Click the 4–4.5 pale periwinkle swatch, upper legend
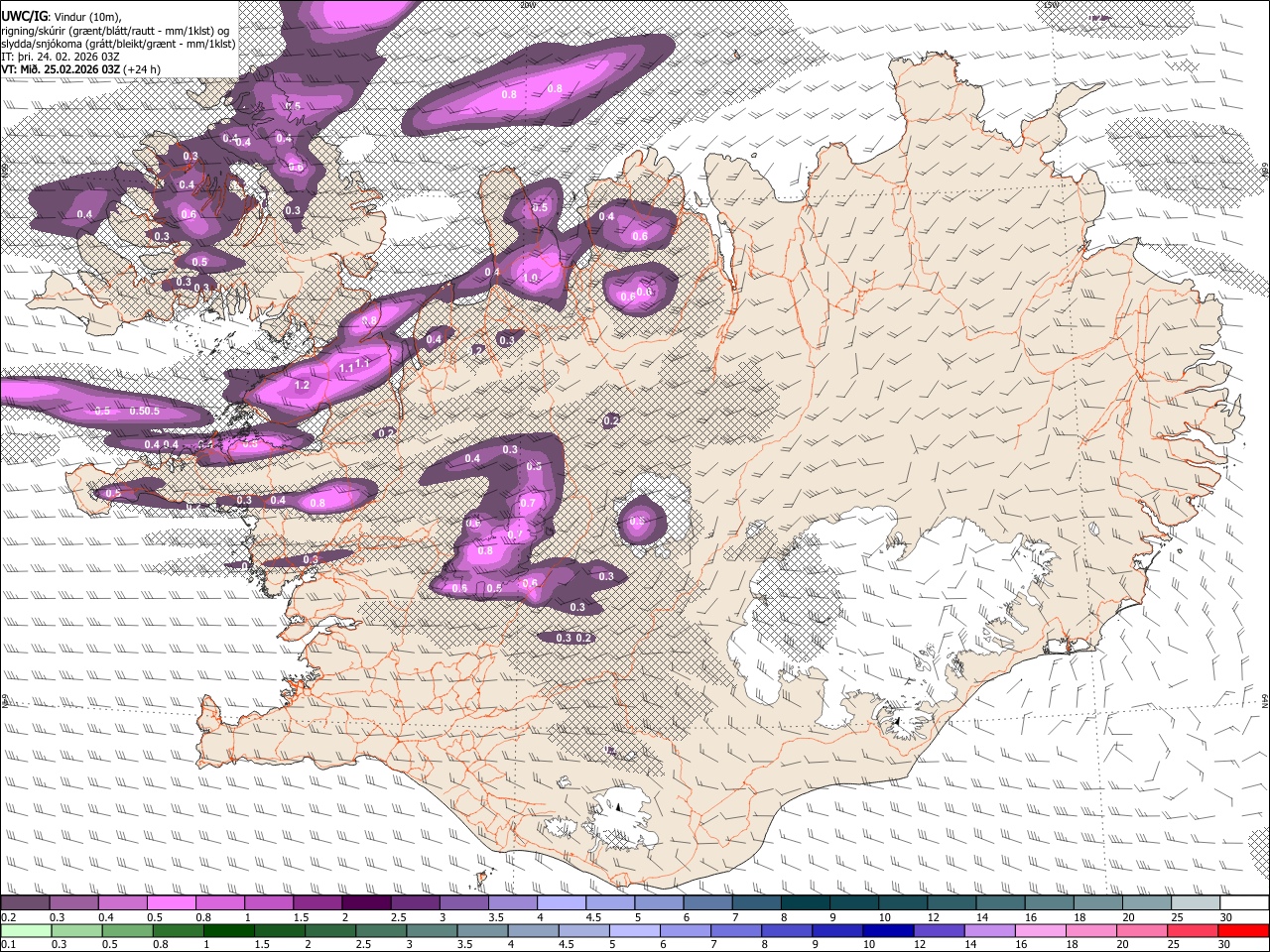 pos(561,902)
